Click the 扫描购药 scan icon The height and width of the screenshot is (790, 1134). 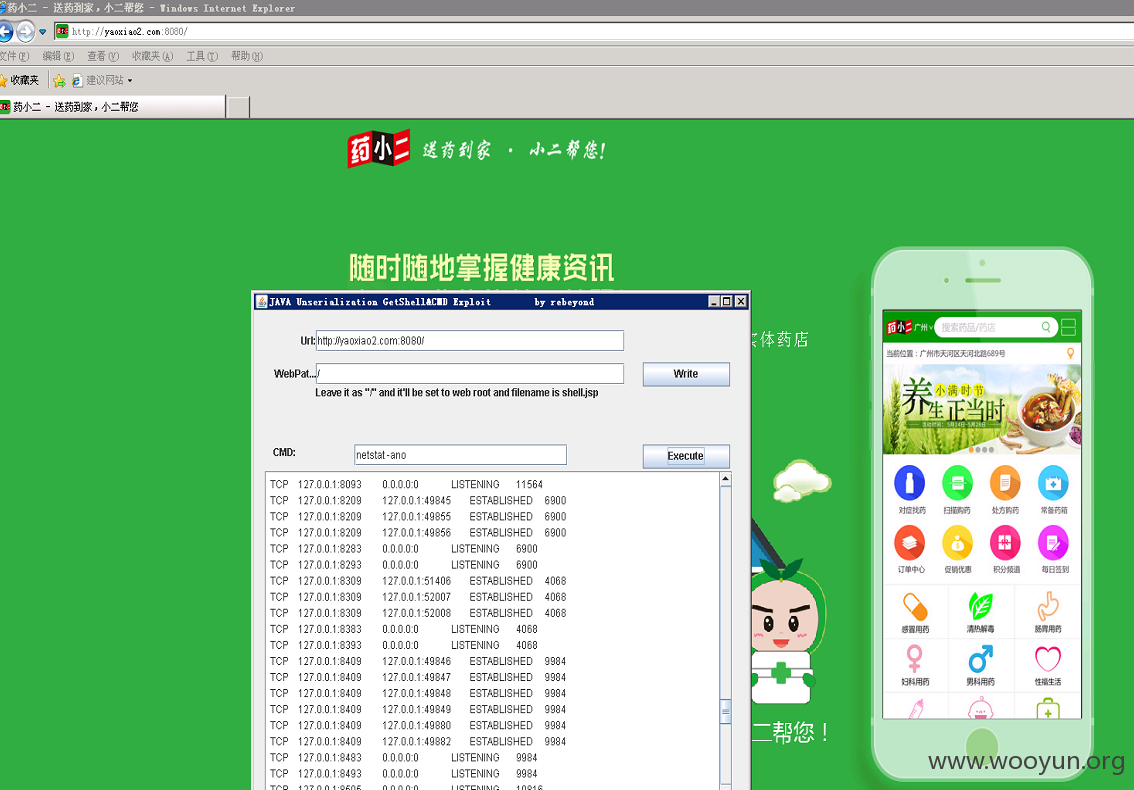tap(958, 483)
